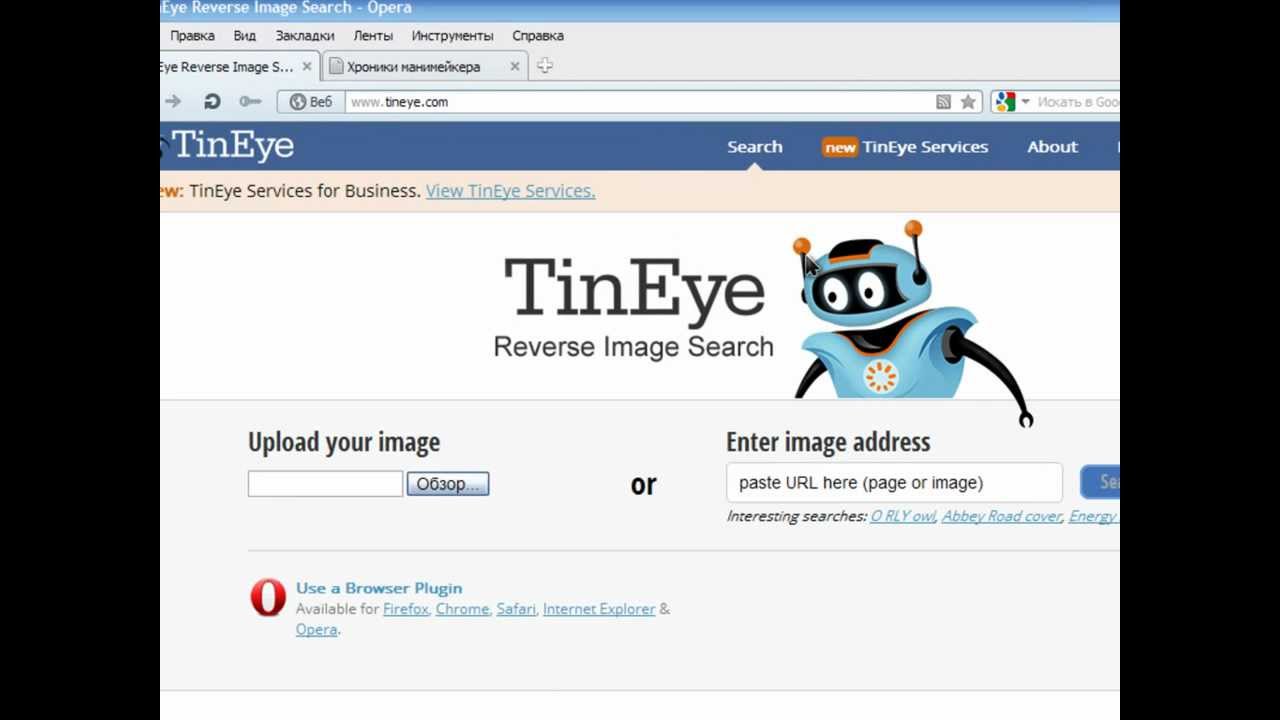Click the key password manager icon

250,101
